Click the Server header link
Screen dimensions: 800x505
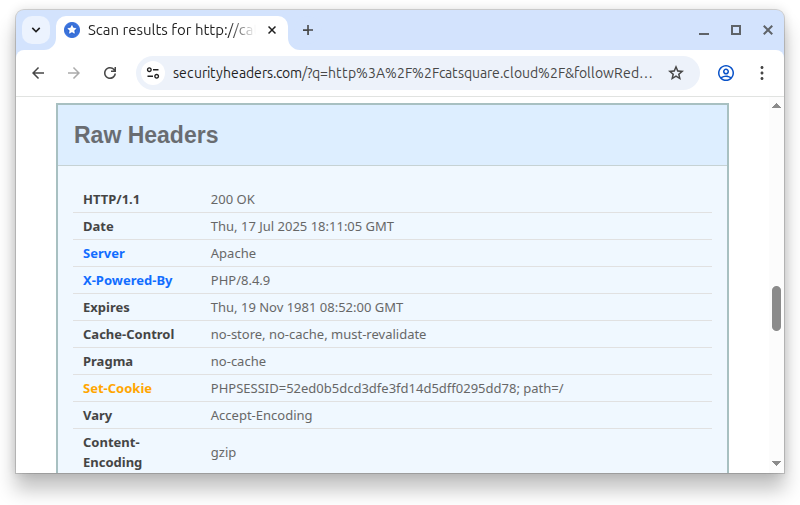coord(104,254)
